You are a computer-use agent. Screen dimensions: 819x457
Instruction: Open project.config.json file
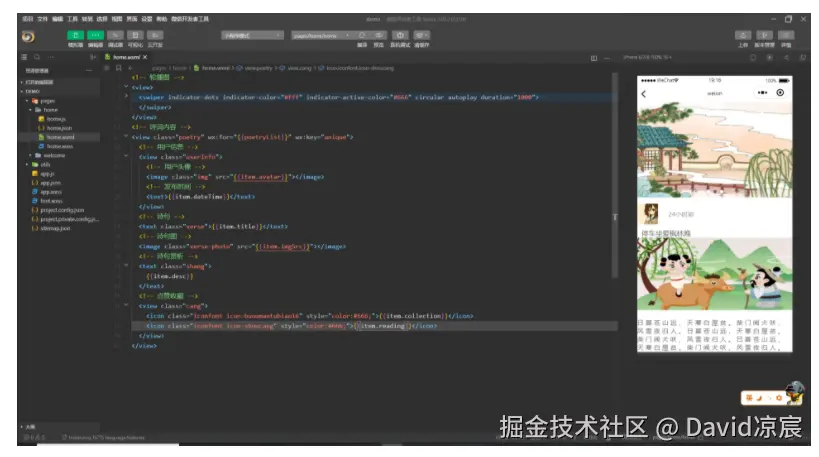point(58,210)
